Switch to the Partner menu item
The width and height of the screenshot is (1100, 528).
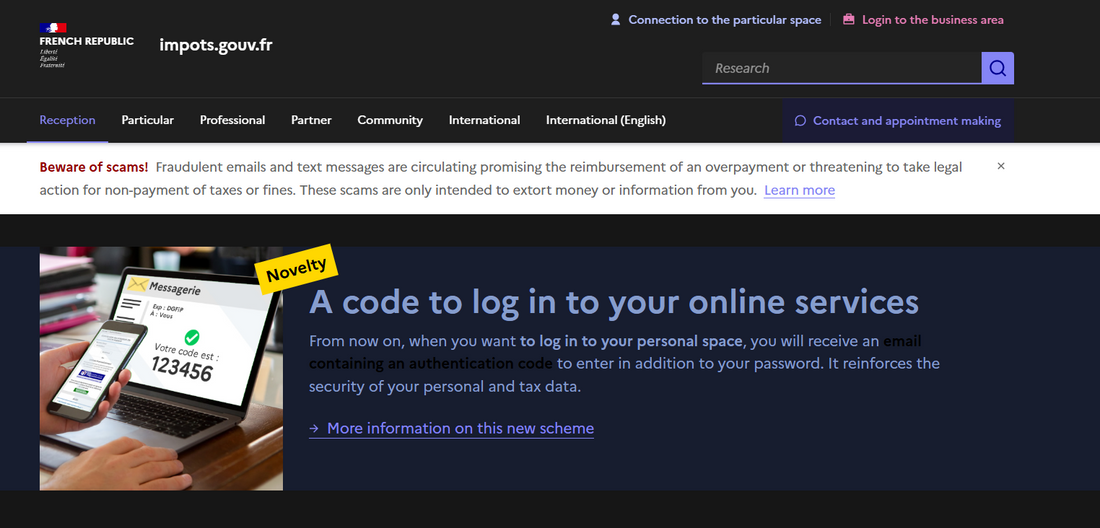point(311,120)
